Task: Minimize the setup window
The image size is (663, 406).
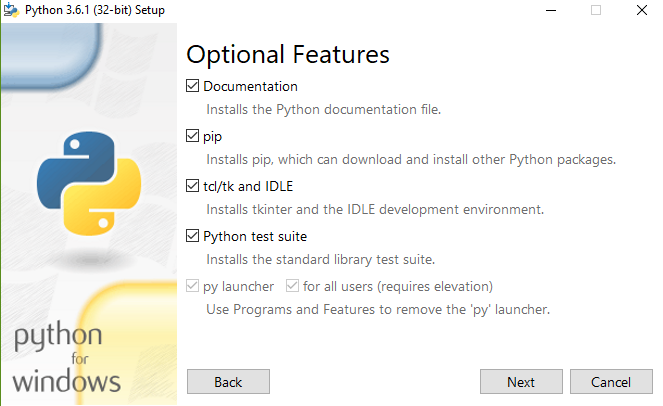Action: point(550,10)
